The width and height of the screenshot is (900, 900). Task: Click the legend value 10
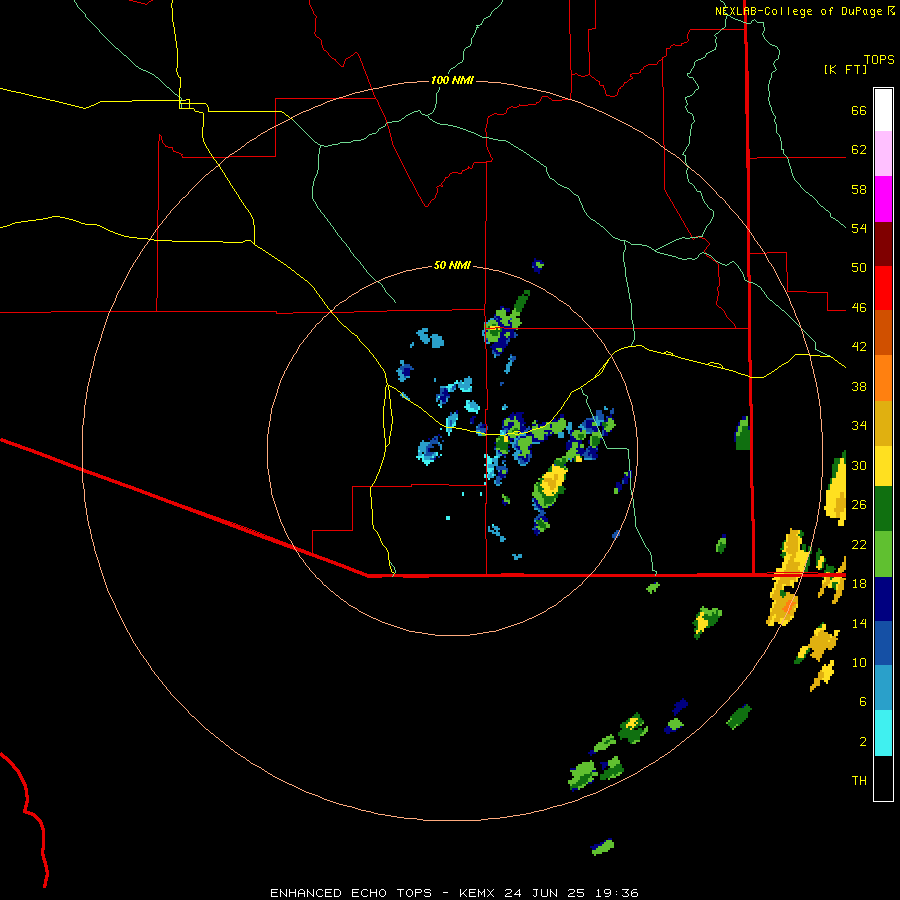(859, 662)
